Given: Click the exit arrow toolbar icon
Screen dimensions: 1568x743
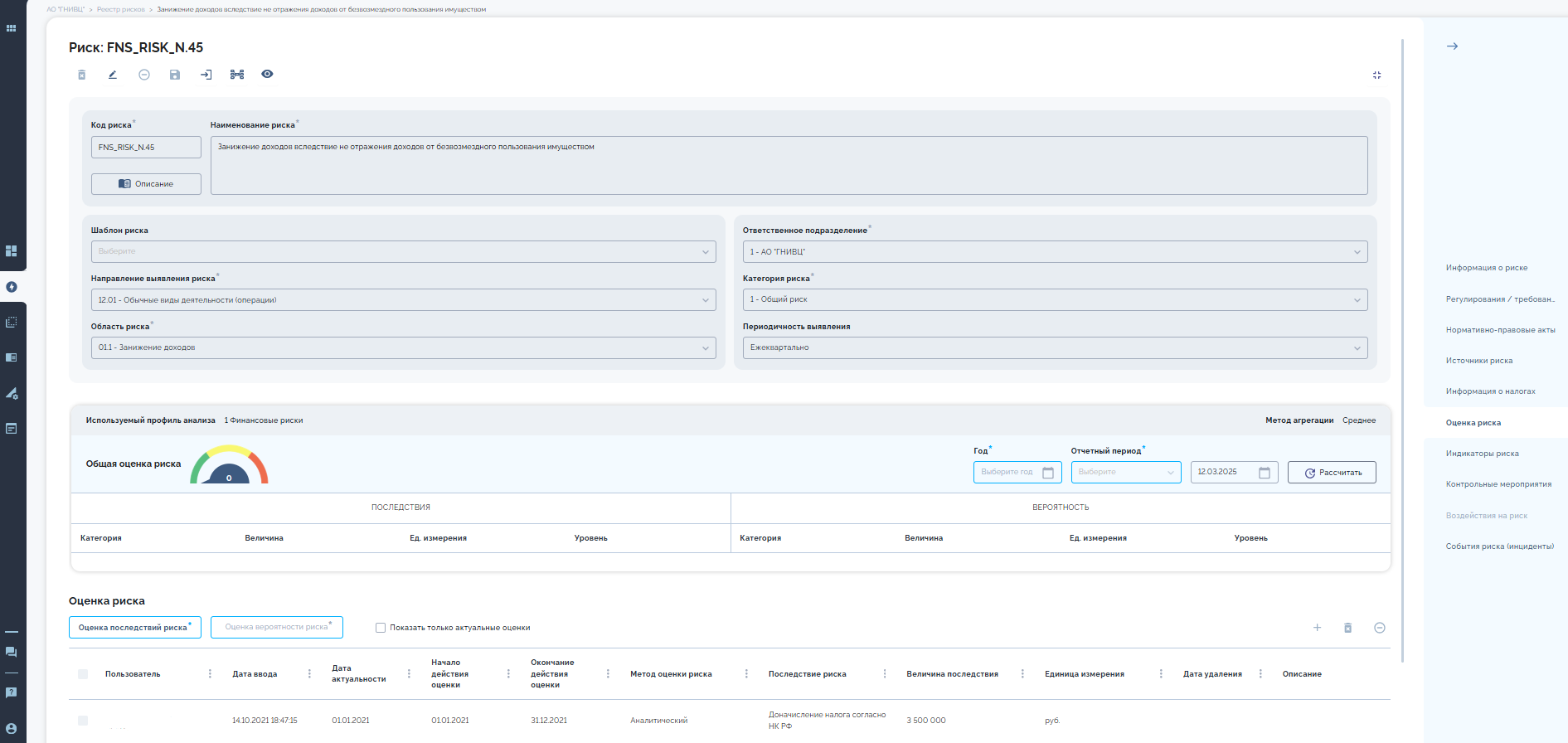Looking at the screenshot, I should click(206, 75).
